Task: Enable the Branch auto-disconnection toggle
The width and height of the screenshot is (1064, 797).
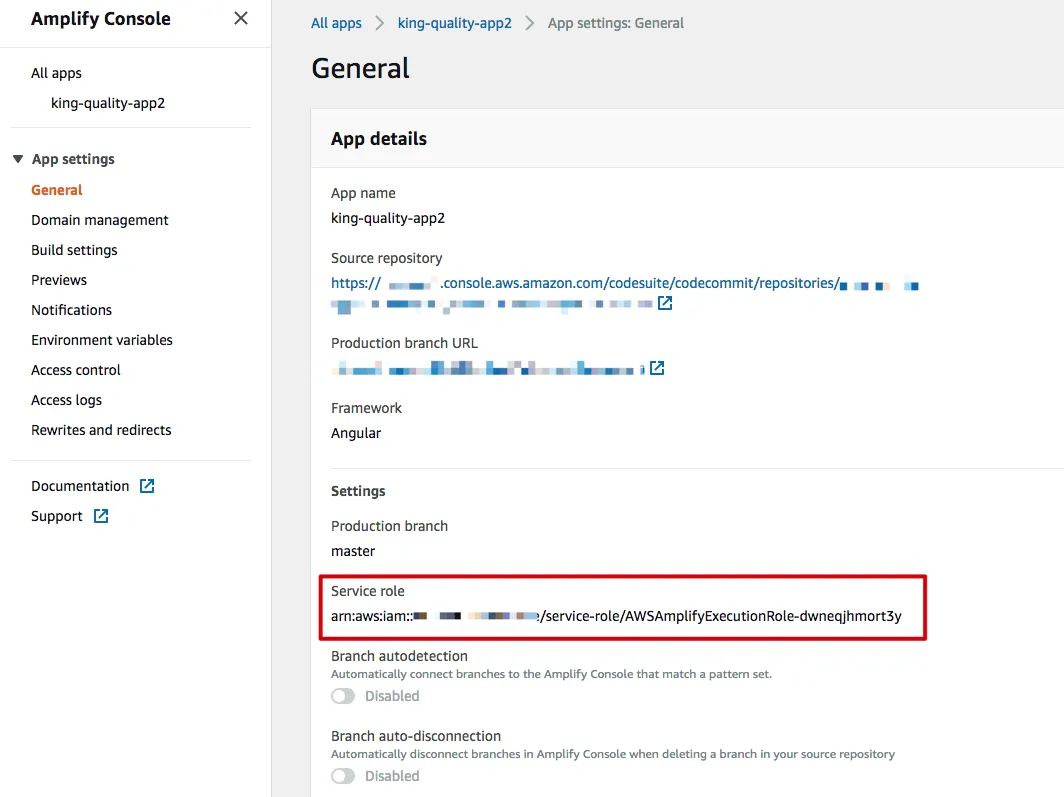Action: pos(343,776)
